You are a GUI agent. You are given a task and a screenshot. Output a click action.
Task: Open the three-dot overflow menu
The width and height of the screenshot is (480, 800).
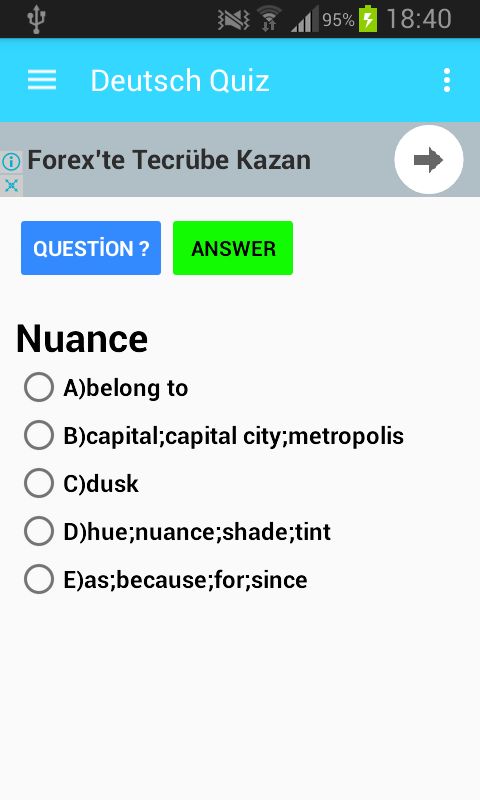pos(447,80)
